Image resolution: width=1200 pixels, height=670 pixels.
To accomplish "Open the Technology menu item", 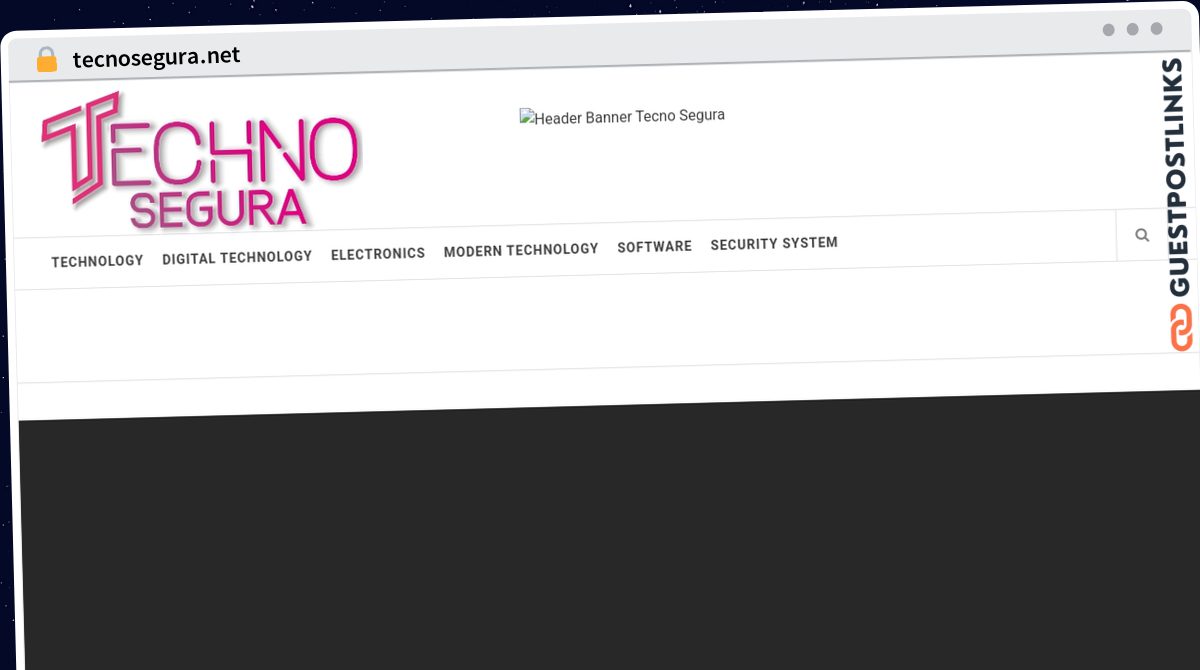I will [x=97, y=261].
